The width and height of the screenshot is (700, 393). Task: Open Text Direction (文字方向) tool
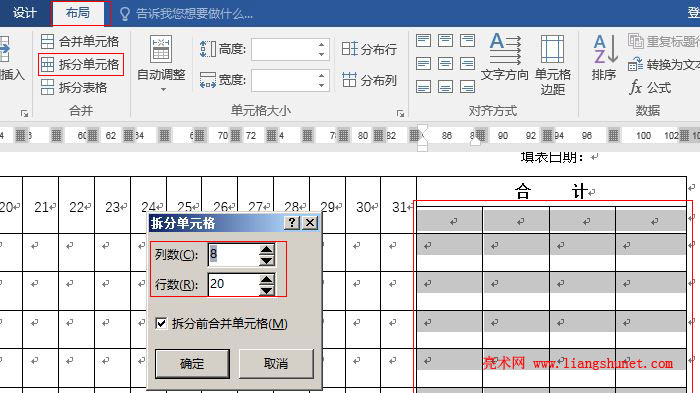point(505,57)
